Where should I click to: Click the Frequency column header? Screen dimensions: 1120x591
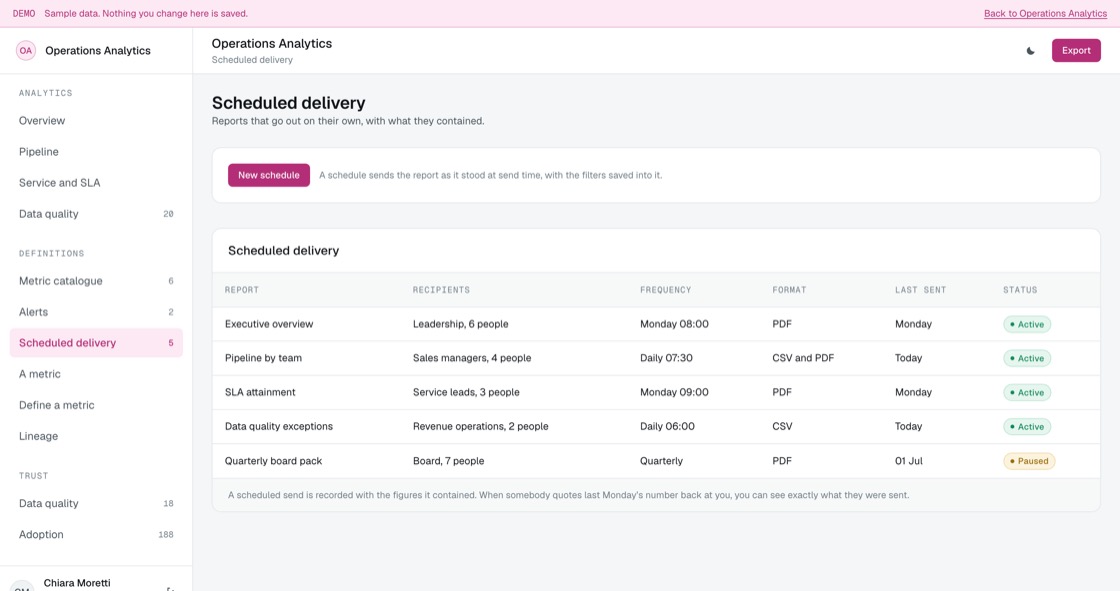tap(665, 290)
